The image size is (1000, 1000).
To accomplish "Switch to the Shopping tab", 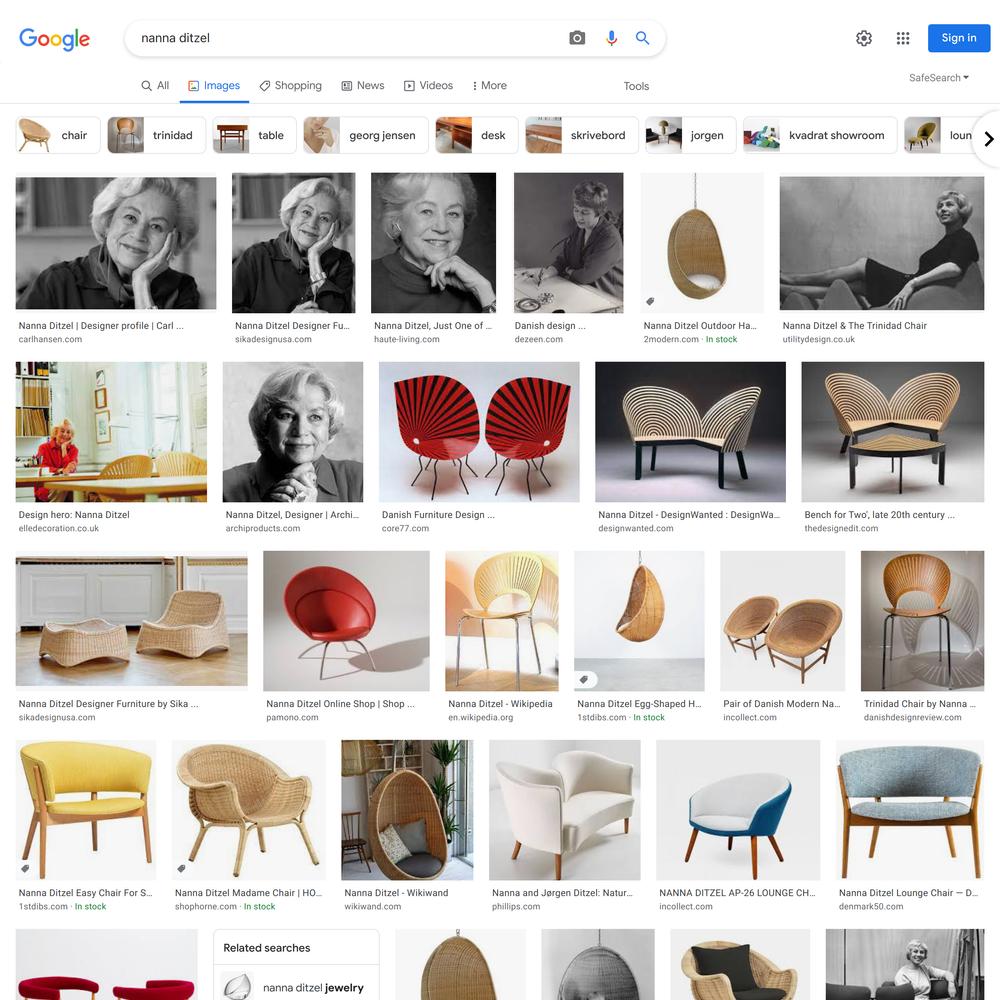I will point(290,85).
